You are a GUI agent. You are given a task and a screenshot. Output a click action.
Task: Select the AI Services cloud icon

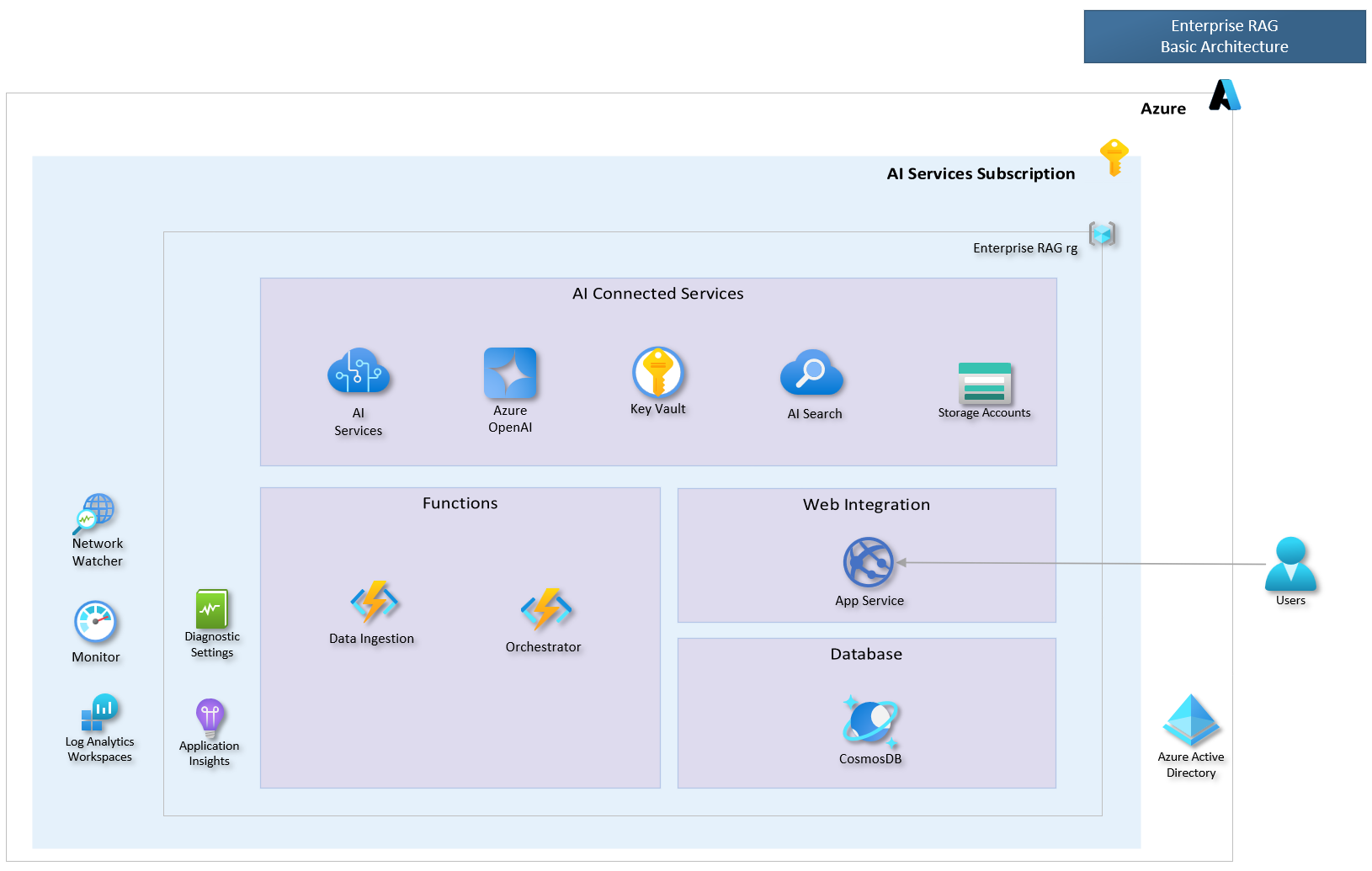point(359,371)
